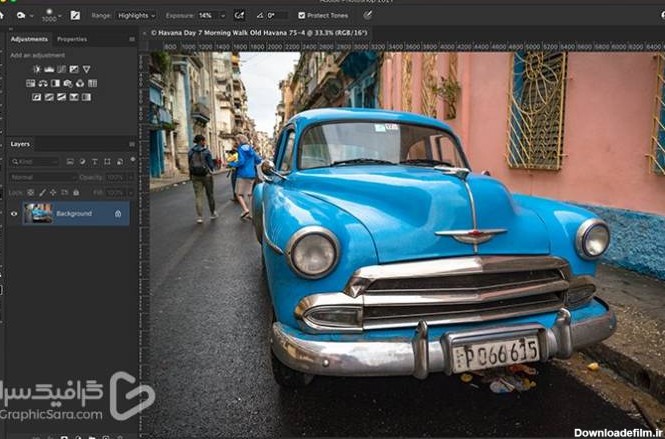
Task: Switch to the Properties tab
Action: tap(72, 39)
